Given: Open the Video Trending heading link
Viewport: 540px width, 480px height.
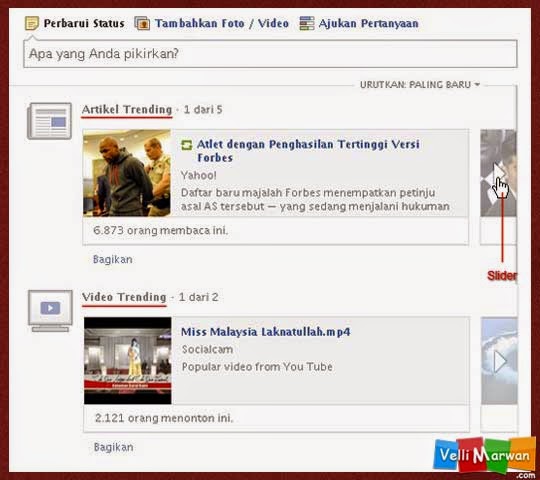Looking at the screenshot, I should [x=124, y=297].
